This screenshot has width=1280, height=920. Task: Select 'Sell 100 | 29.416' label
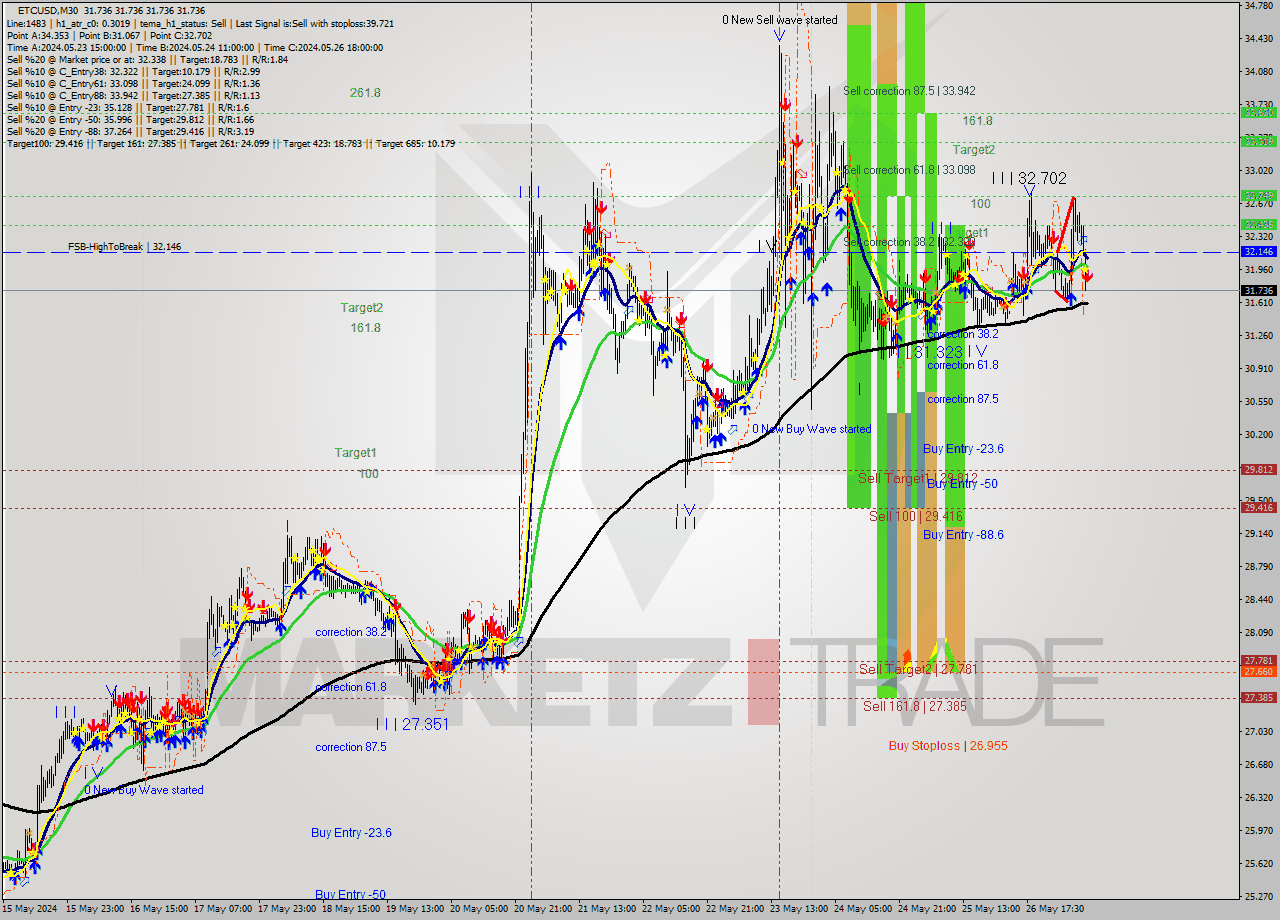coord(916,516)
